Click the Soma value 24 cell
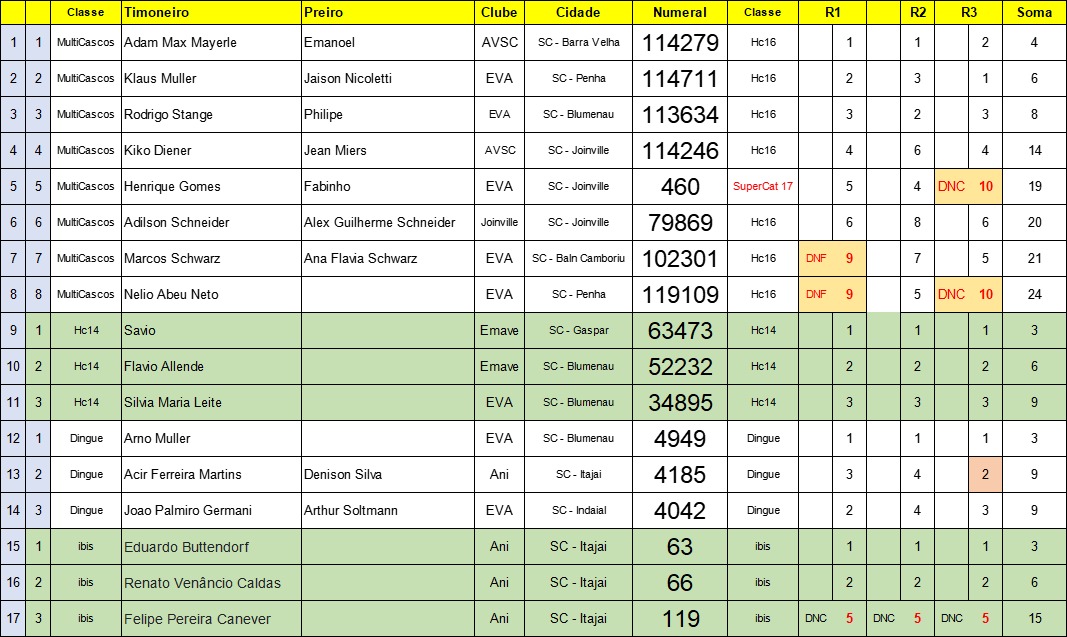1067x637 pixels. click(x=1034, y=295)
